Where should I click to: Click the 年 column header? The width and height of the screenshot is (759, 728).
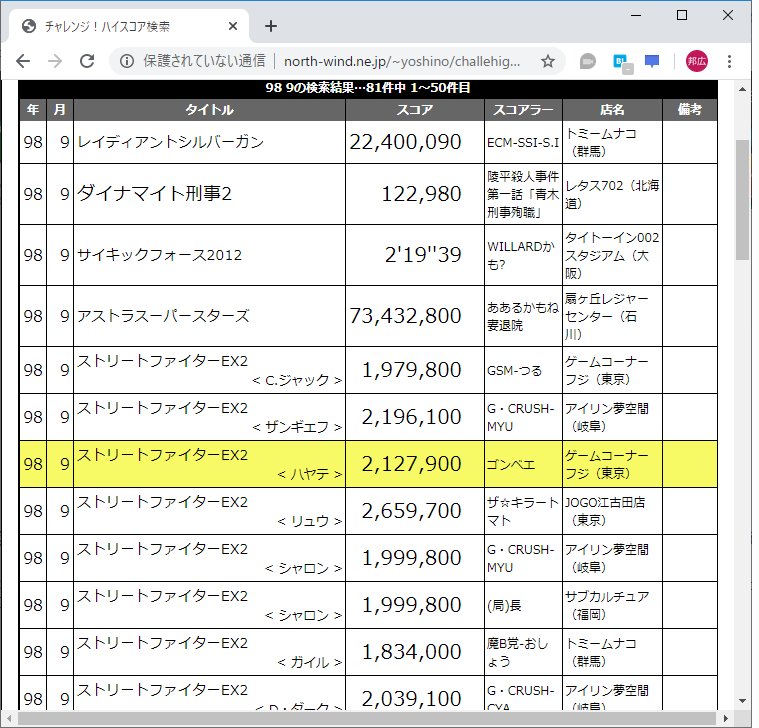(x=33, y=110)
